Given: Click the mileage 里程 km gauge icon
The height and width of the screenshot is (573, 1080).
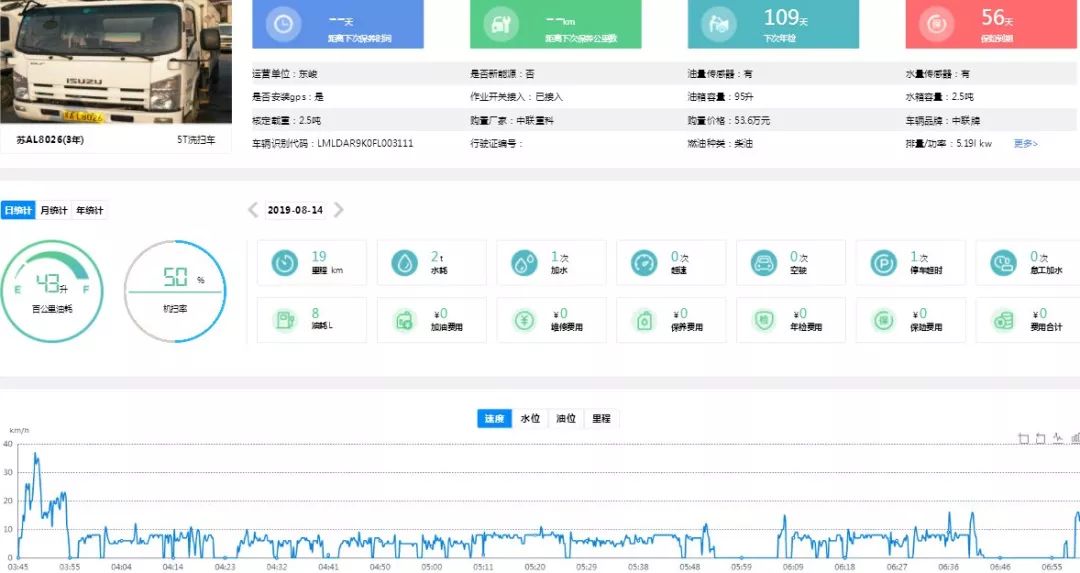Looking at the screenshot, I should point(284,263).
